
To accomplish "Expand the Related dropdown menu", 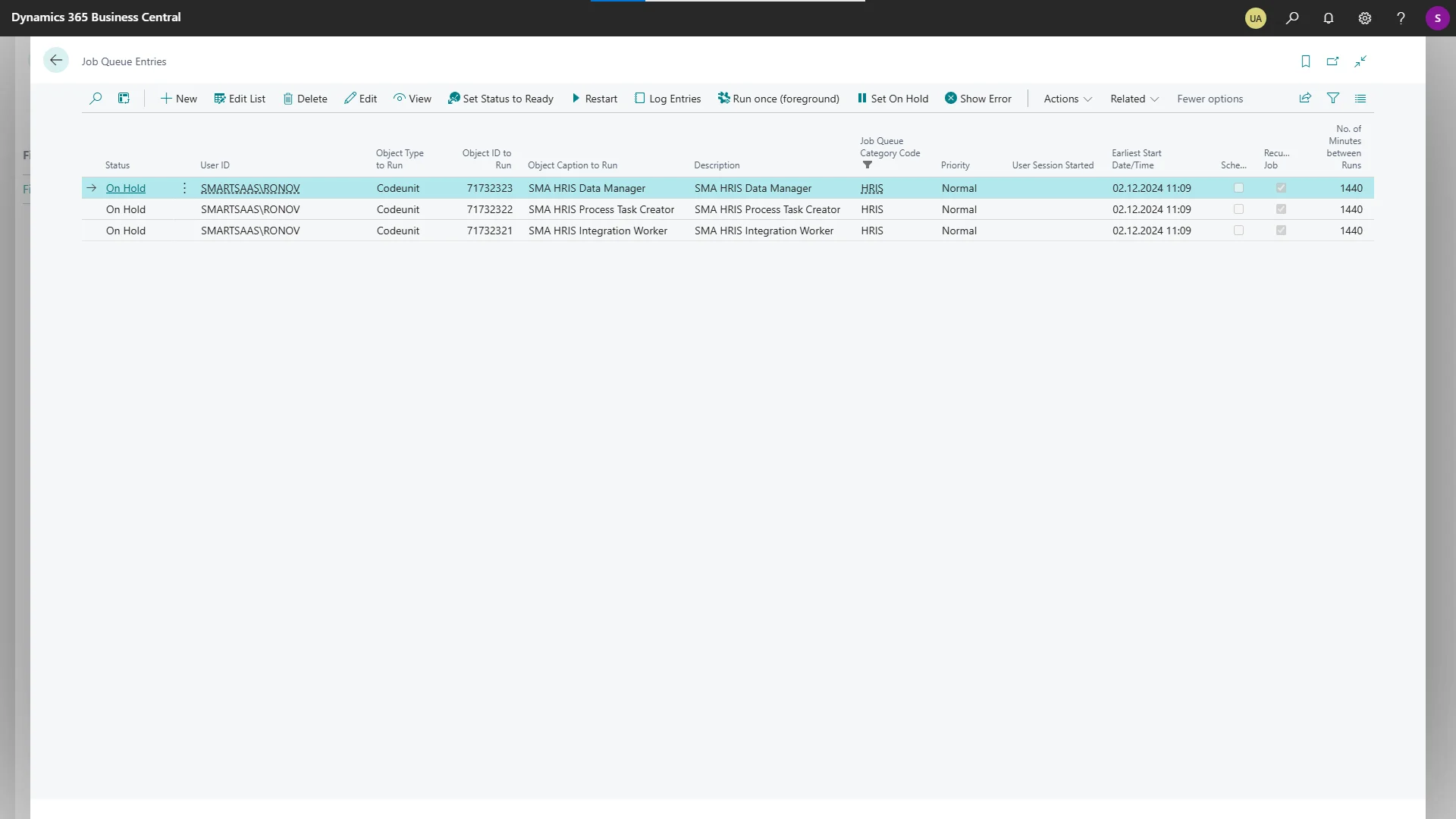I will coord(1134,99).
